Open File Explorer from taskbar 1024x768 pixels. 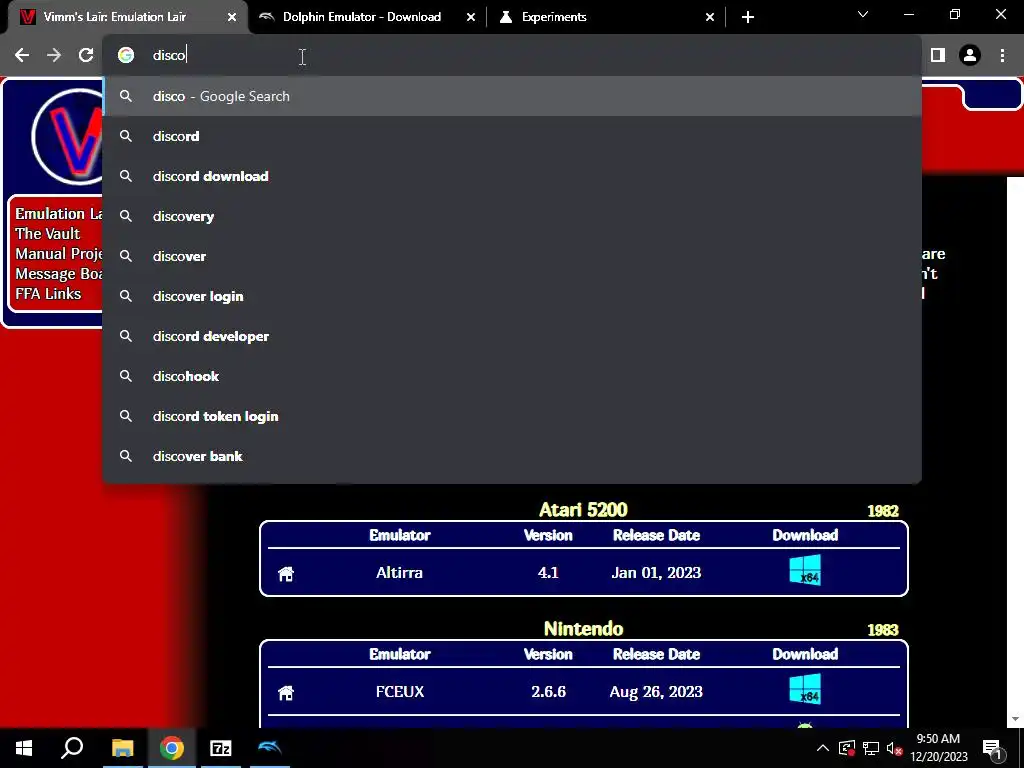(122, 748)
